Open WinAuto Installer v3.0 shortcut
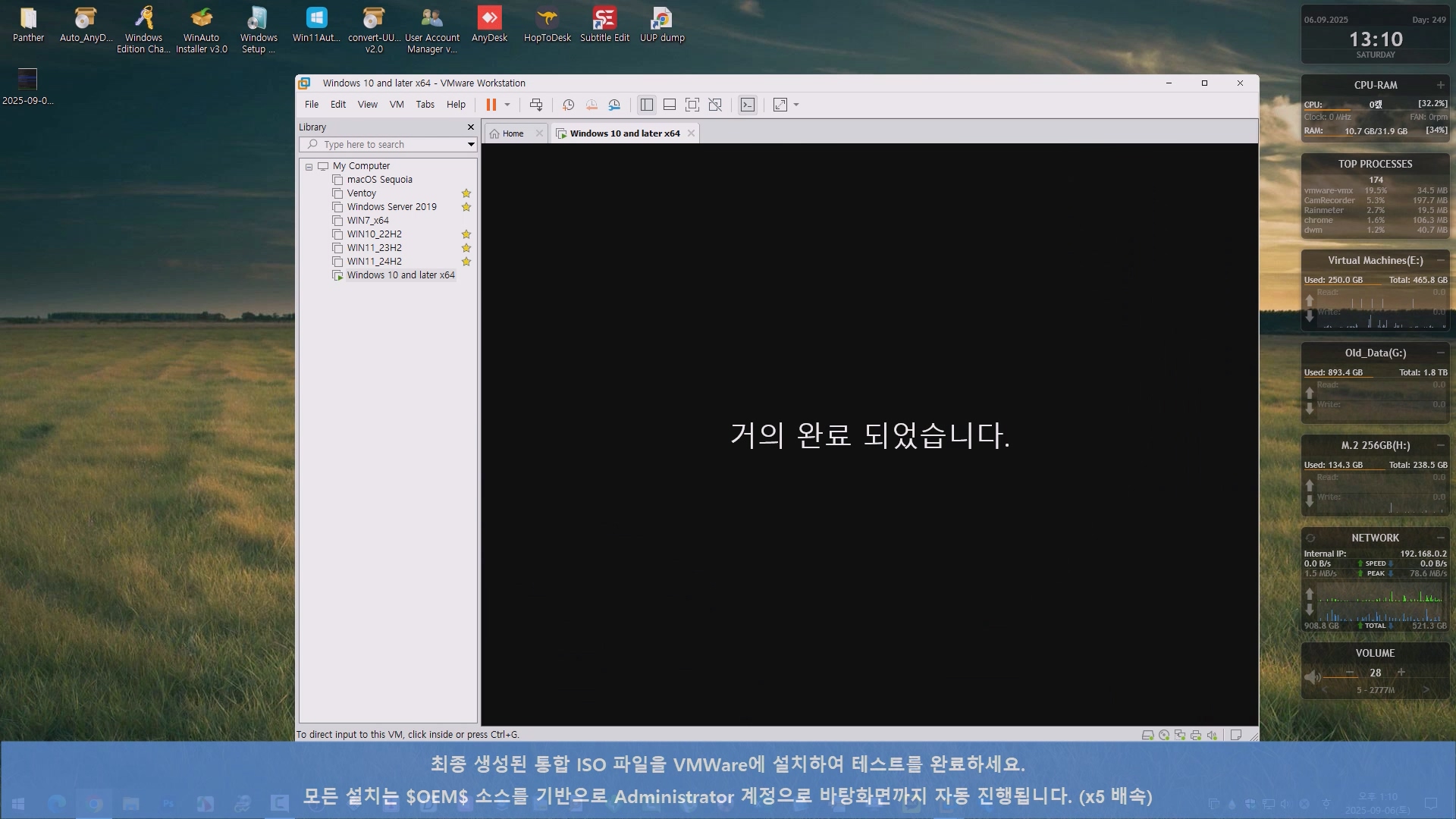The width and height of the screenshot is (1456, 819). point(201,30)
